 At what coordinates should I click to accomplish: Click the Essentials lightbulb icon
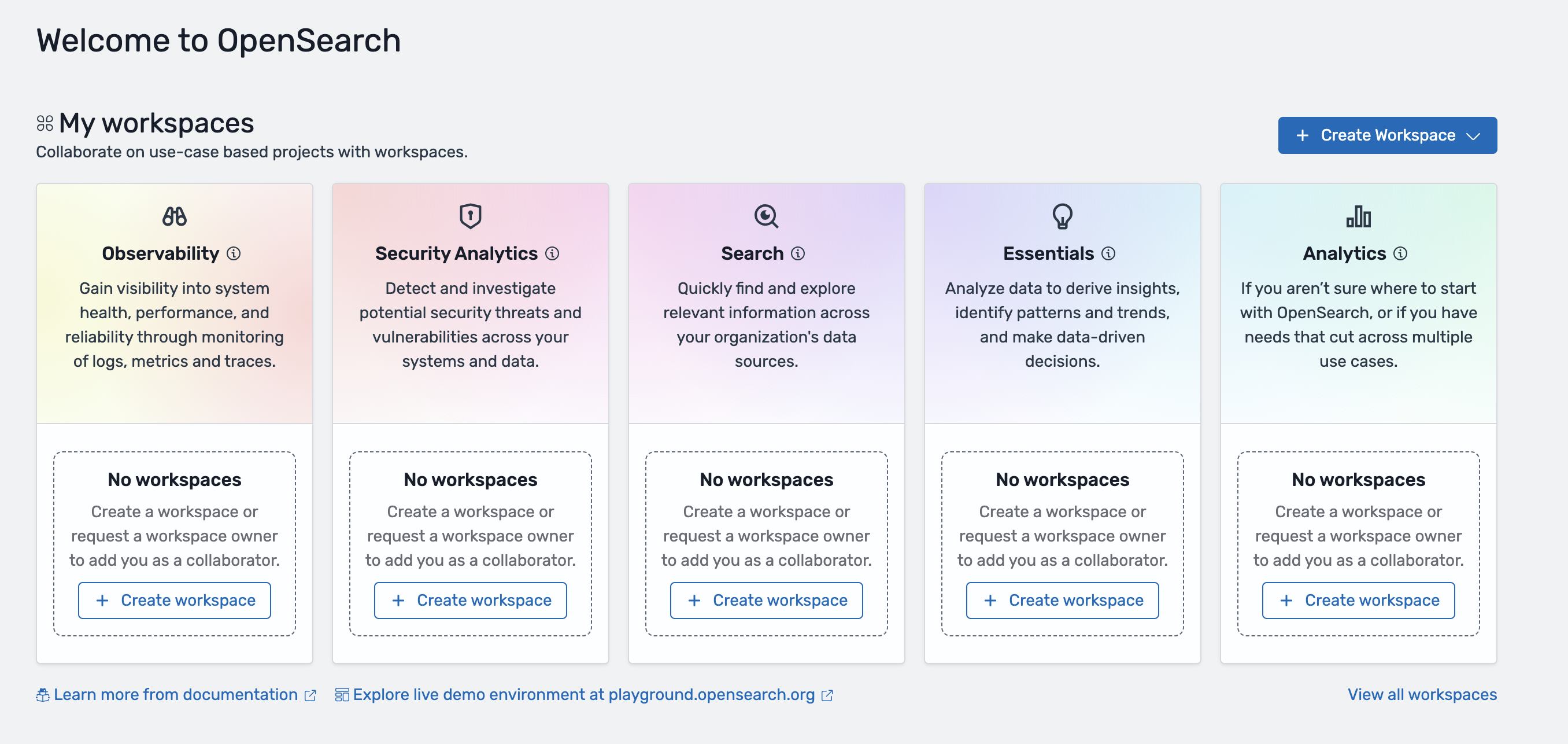1062,216
